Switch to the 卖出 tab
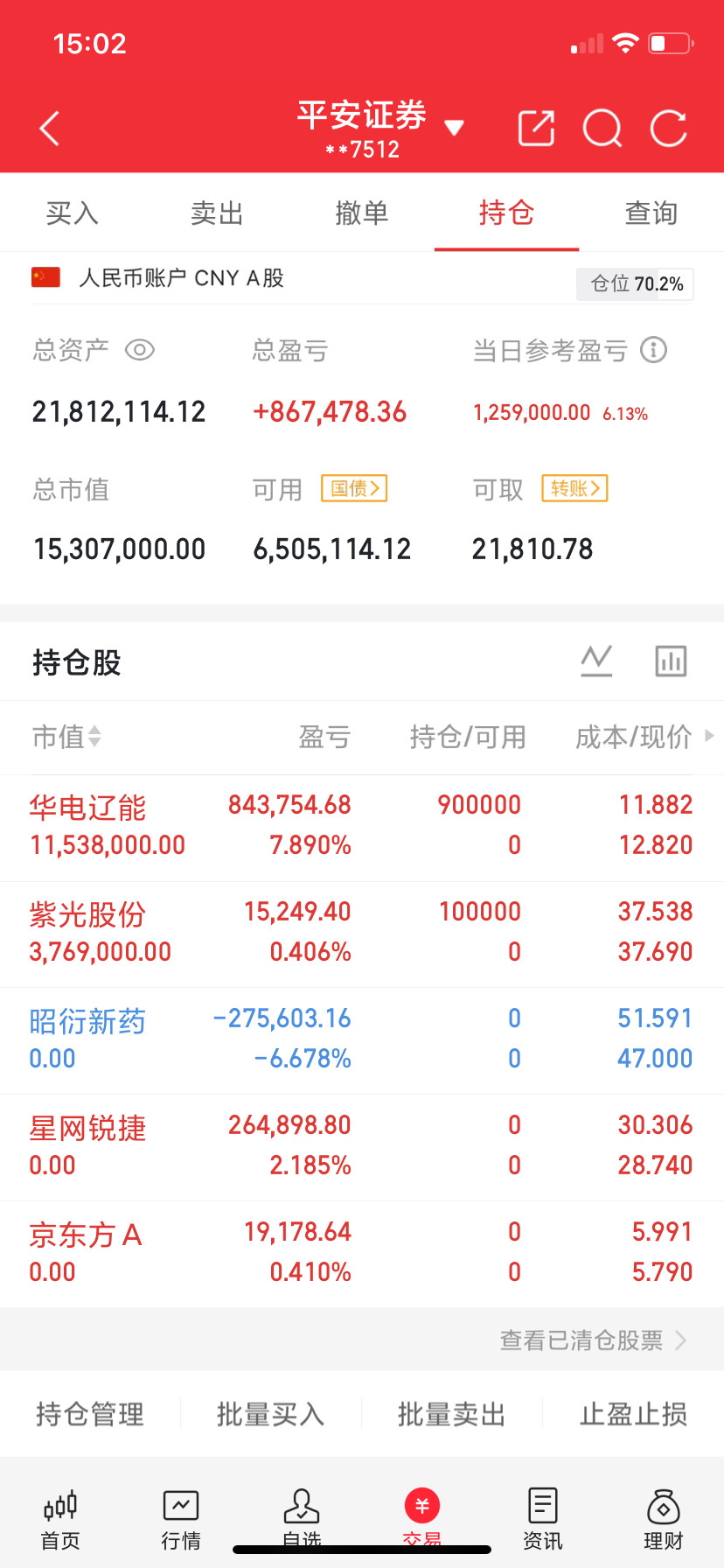This screenshot has height=1568, width=724. click(x=217, y=213)
